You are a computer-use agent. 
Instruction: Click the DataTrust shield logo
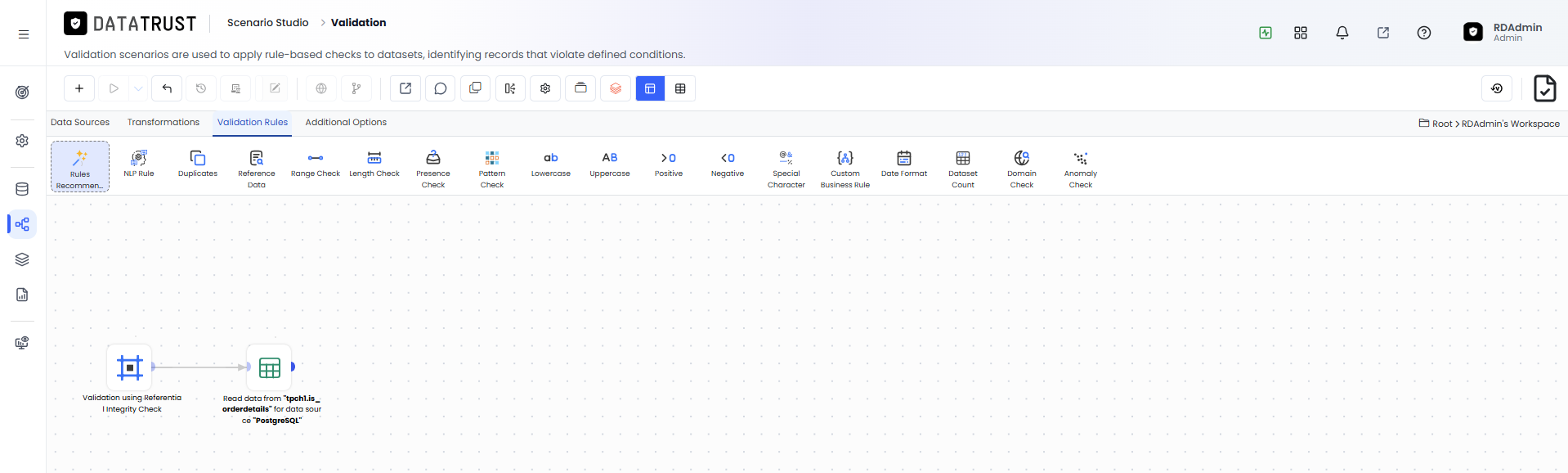coord(75,24)
